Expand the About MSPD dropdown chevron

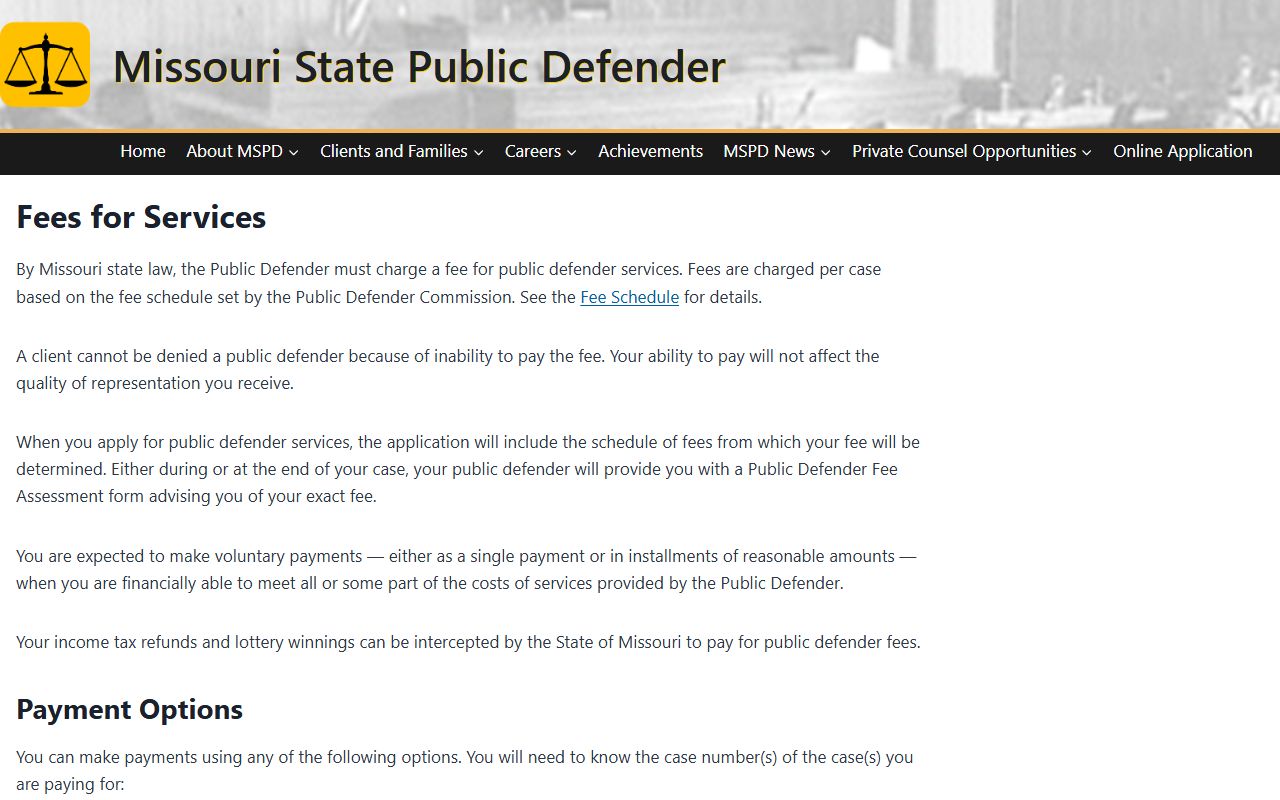click(x=293, y=152)
